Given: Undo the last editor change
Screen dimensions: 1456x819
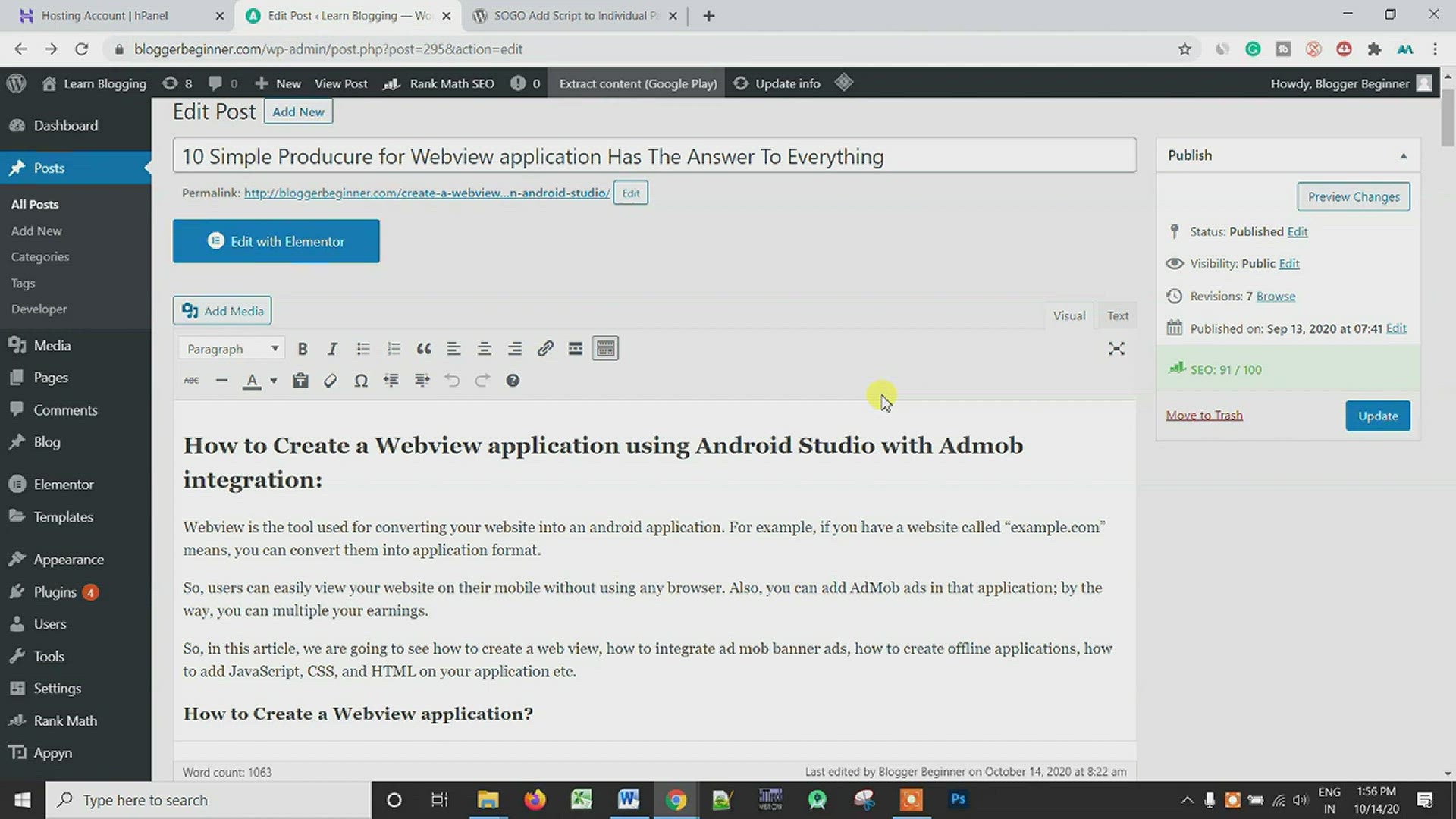Looking at the screenshot, I should pos(452,381).
